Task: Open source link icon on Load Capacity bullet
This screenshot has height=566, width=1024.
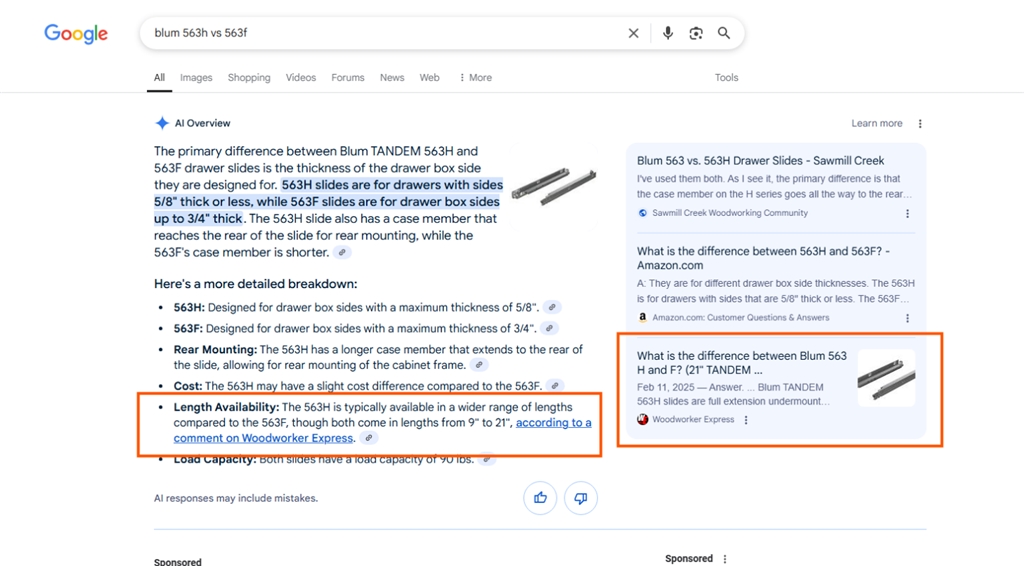Action: click(486, 460)
